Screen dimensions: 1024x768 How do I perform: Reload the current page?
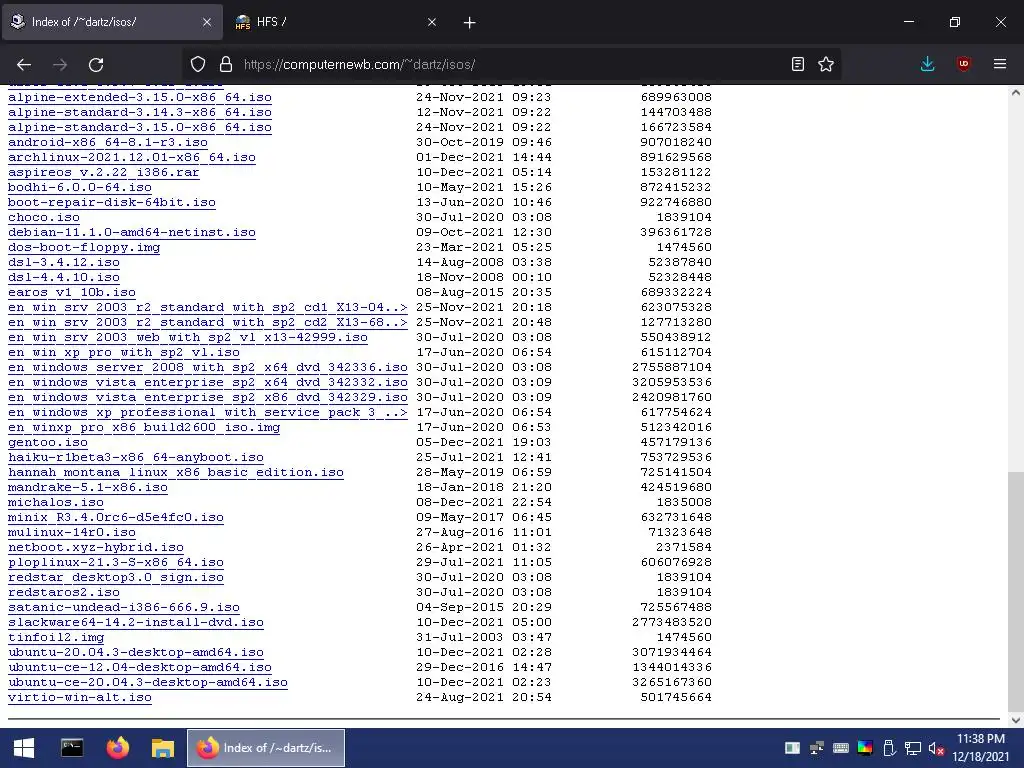96,64
